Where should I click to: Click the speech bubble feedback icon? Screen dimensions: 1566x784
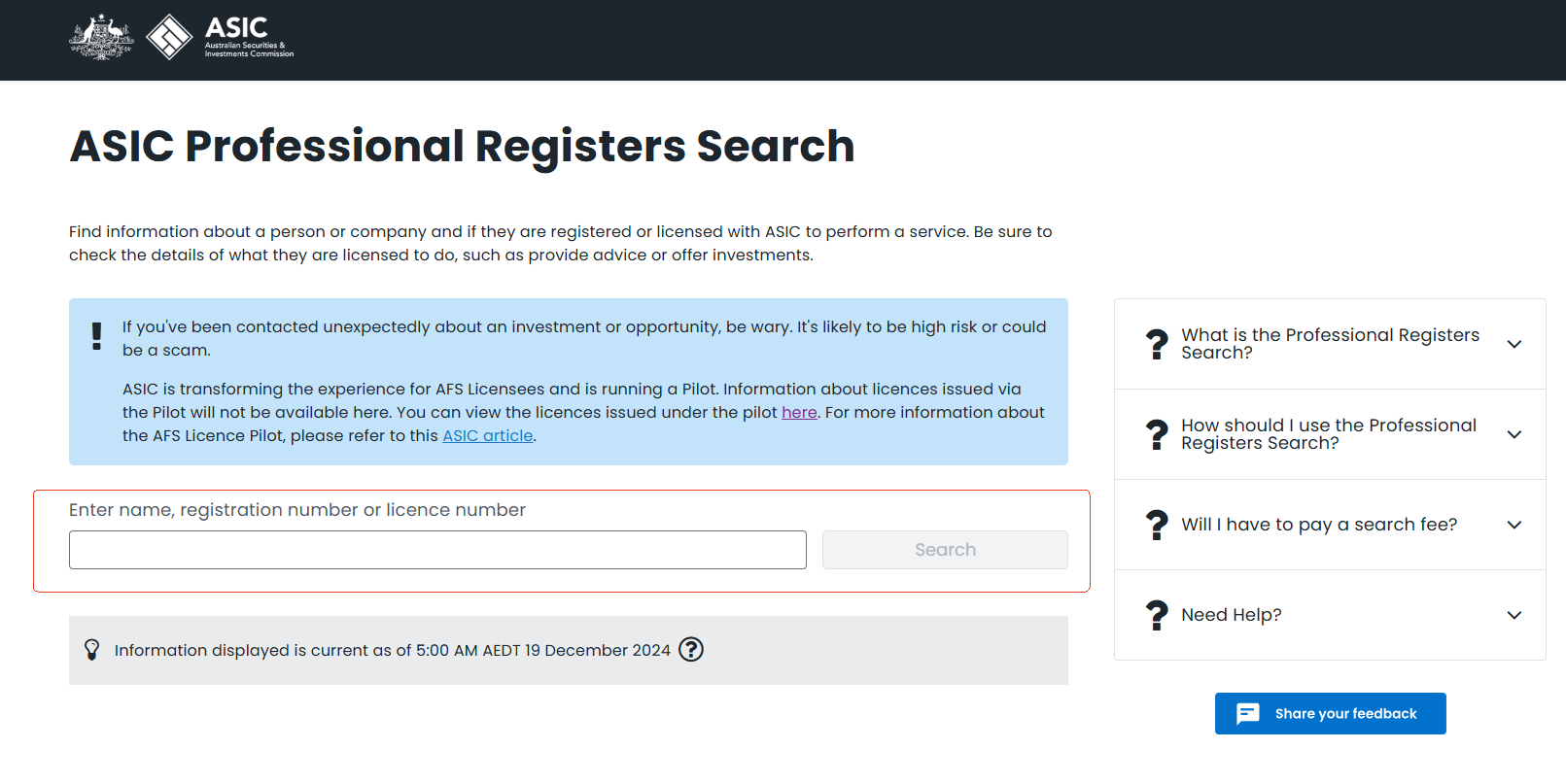[1248, 714]
